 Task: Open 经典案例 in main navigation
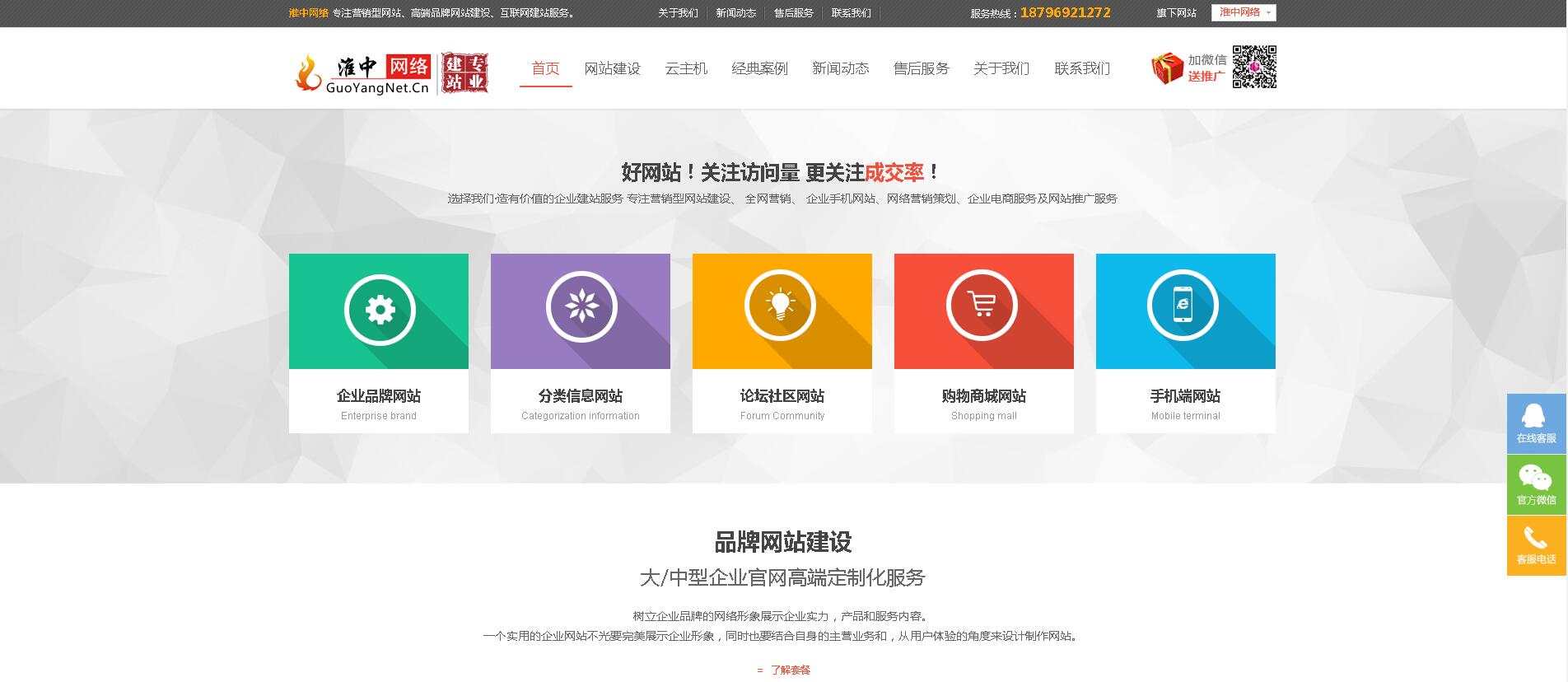[x=759, y=68]
